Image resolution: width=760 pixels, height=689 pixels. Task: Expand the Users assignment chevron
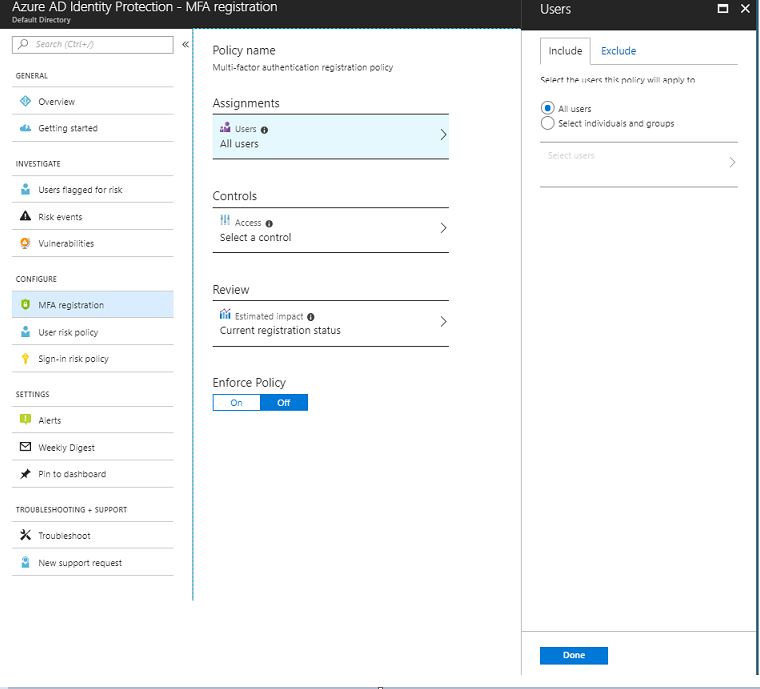[443, 135]
